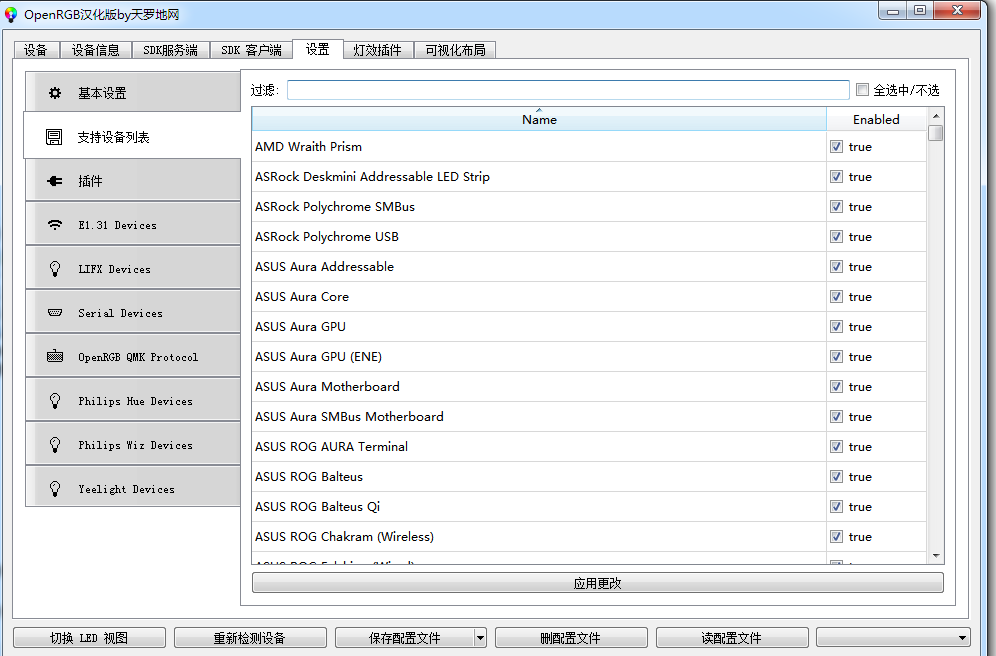Toggle the 全选中/不选 checkbox
Screen dimensions: 996x656
pyautogui.click(x=862, y=90)
